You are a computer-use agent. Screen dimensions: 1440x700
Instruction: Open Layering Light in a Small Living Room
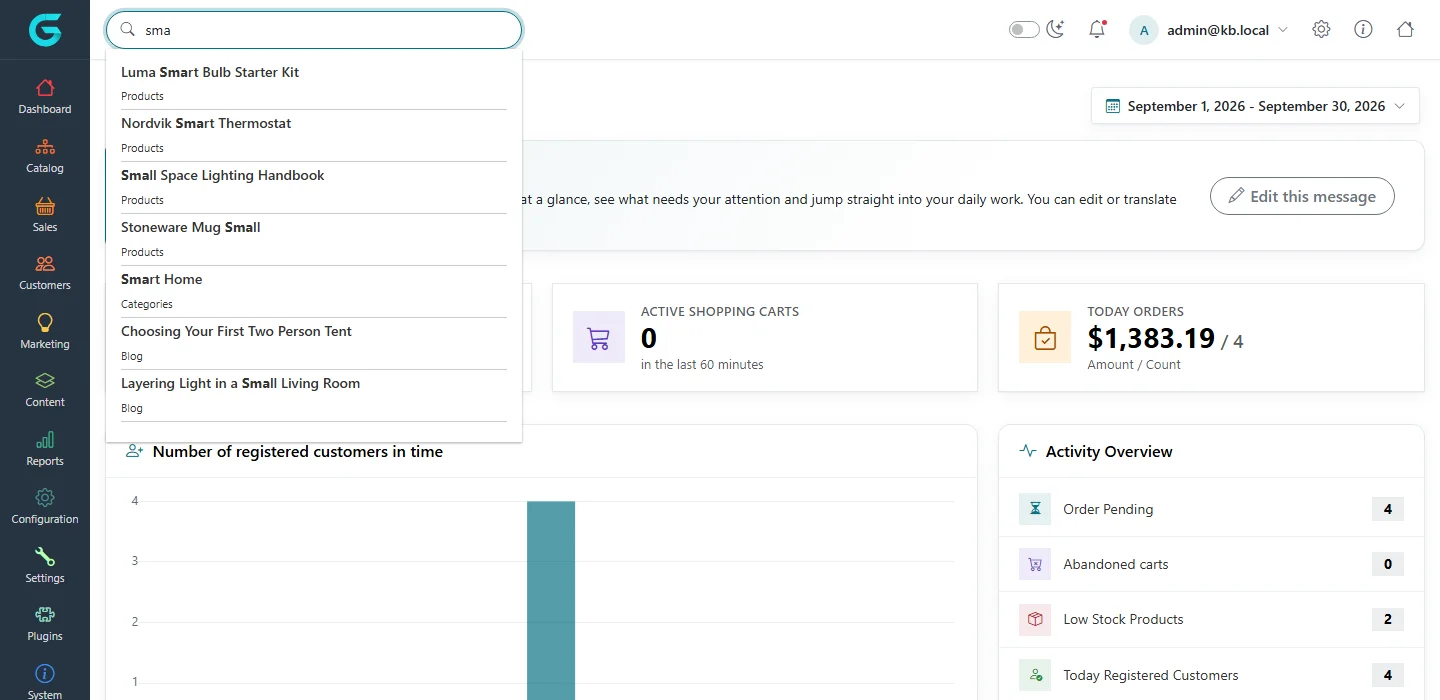point(314,396)
